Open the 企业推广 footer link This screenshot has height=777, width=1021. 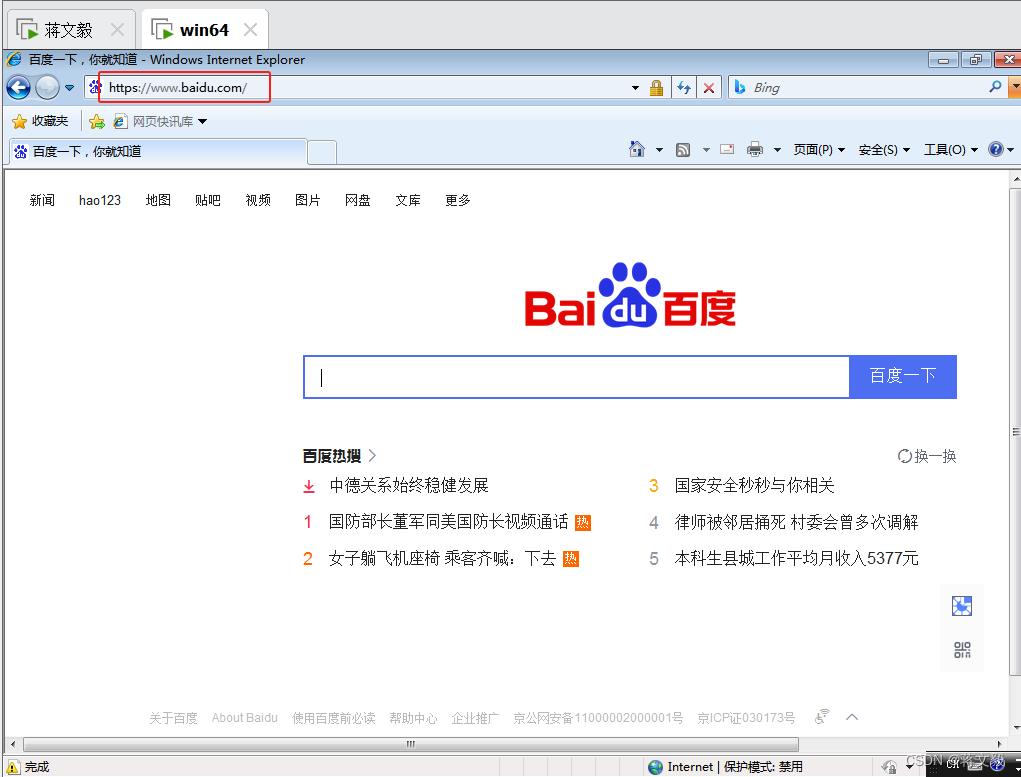click(x=475, y=718)
